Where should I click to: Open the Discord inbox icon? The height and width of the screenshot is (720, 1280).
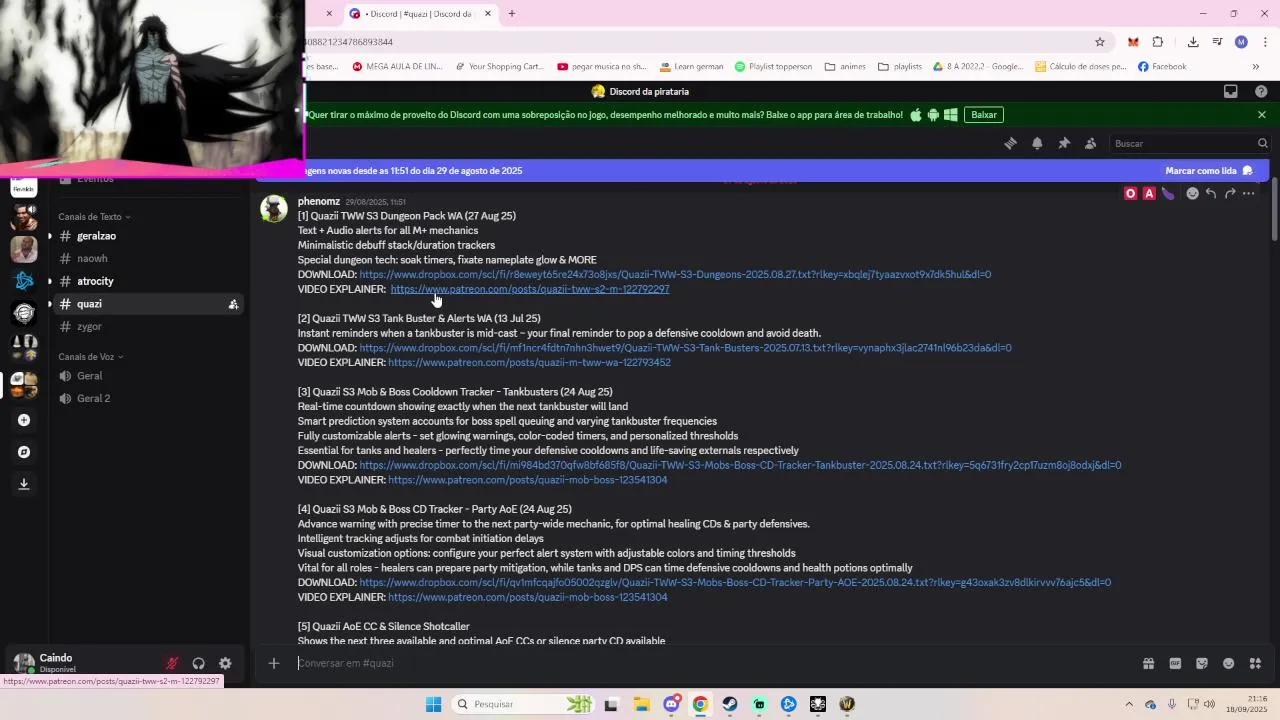[x=1231, y=91]
